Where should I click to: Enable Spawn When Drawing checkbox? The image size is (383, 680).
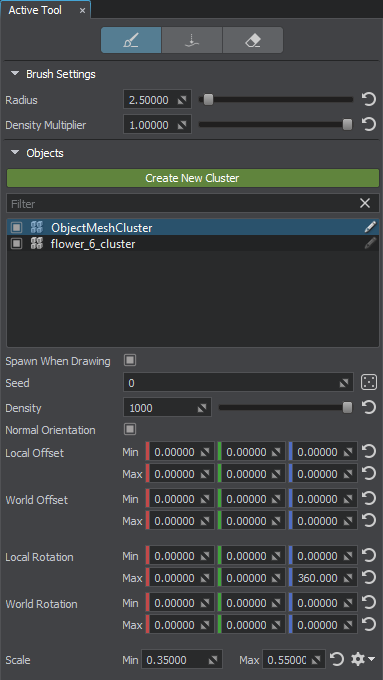pos(130,360)
